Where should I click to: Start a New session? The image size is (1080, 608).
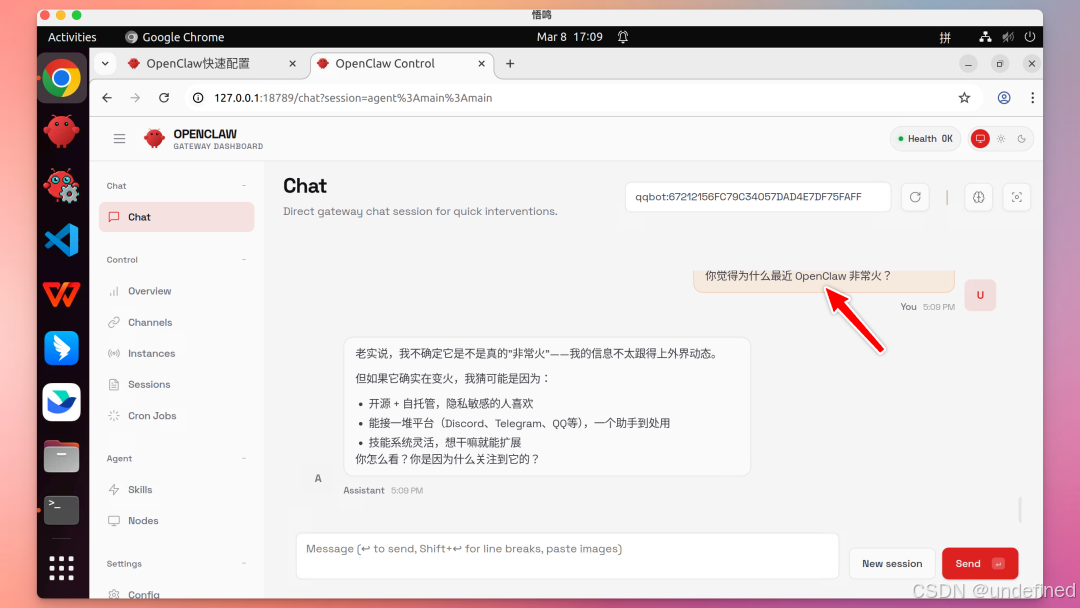coord(892,563)
